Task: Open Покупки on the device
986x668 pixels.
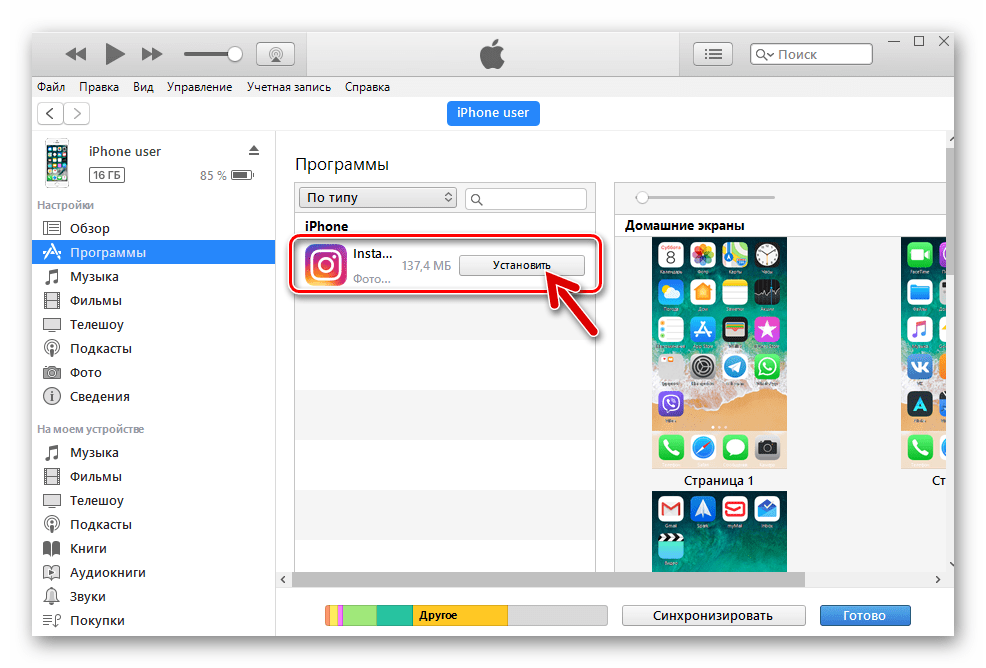Action: pyautogui.click(x=153, y=620)
